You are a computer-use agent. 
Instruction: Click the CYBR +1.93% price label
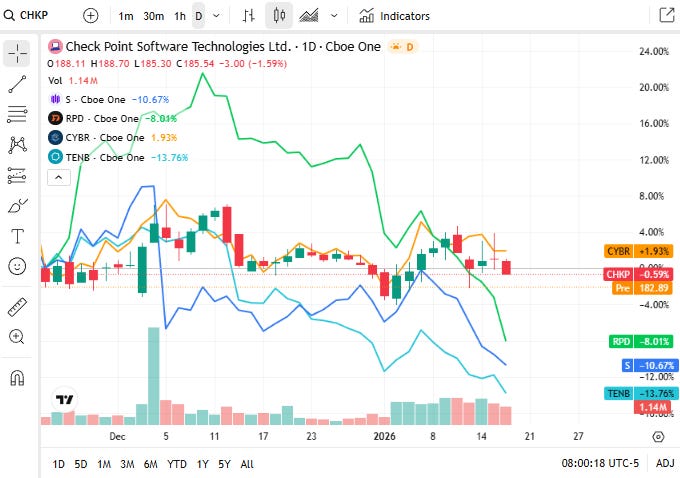click(x=638, y=251)
